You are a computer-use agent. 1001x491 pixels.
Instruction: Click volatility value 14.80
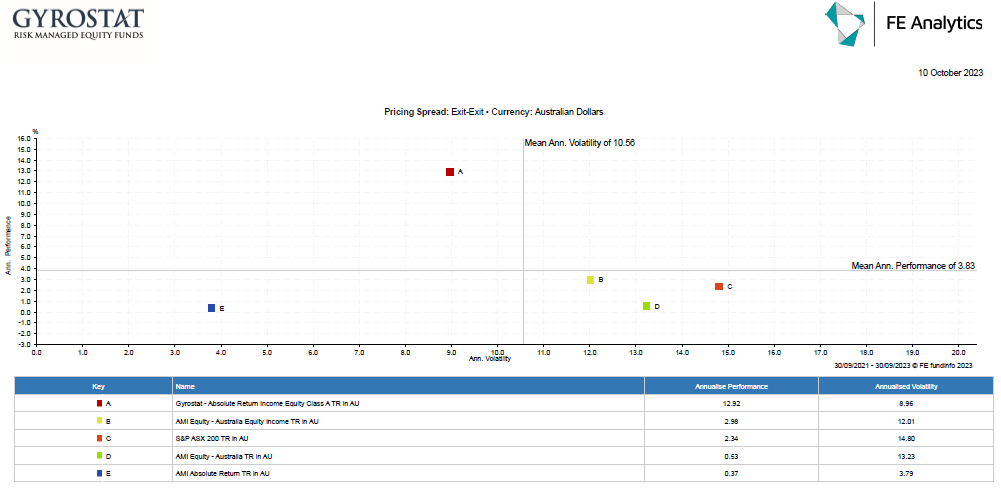coord(907,439)
